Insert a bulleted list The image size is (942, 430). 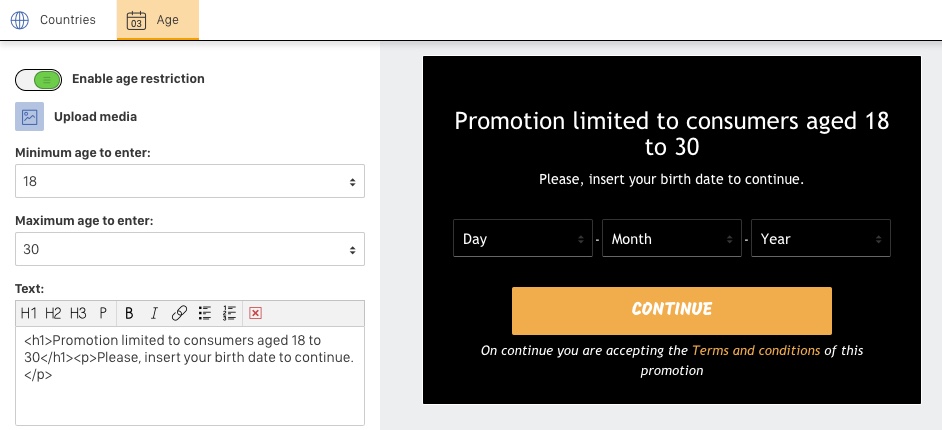pos(205,313)
